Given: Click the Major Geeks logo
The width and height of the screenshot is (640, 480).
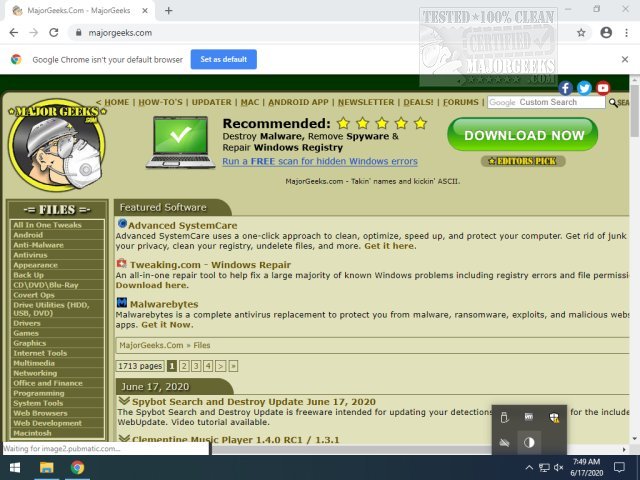Looking at the screenshot, I should tap(58, 144).
